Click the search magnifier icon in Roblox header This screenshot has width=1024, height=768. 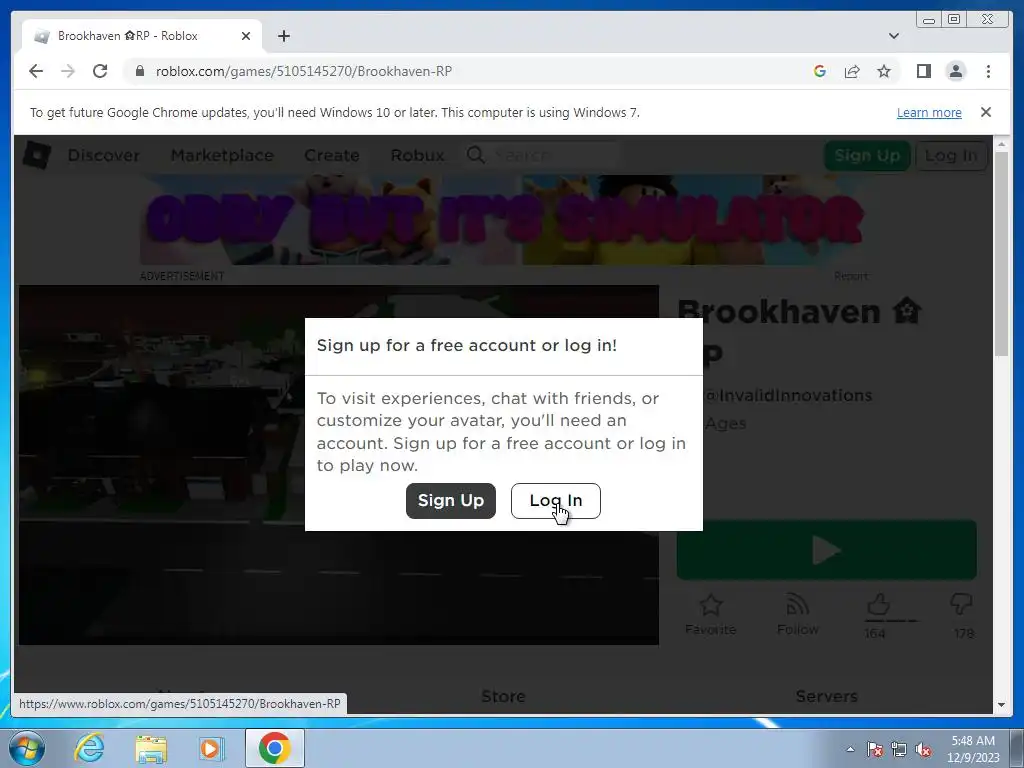click(475, 155)
